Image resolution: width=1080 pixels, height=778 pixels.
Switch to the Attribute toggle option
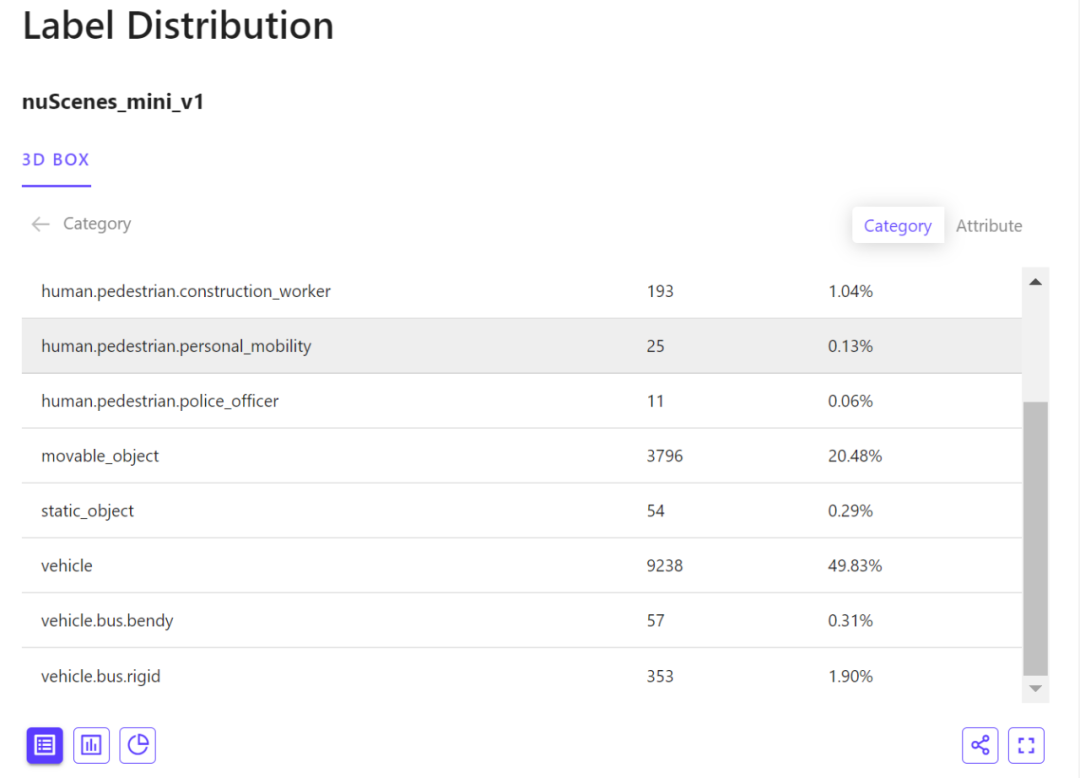click(x=988, y=226)
